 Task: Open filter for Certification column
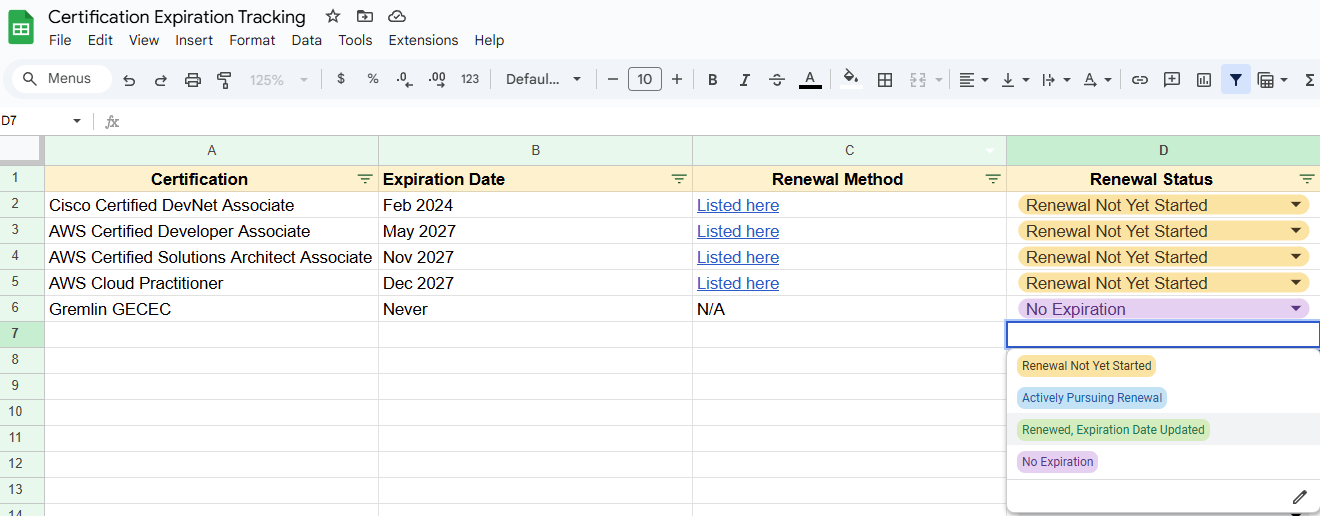coord(365,179)
